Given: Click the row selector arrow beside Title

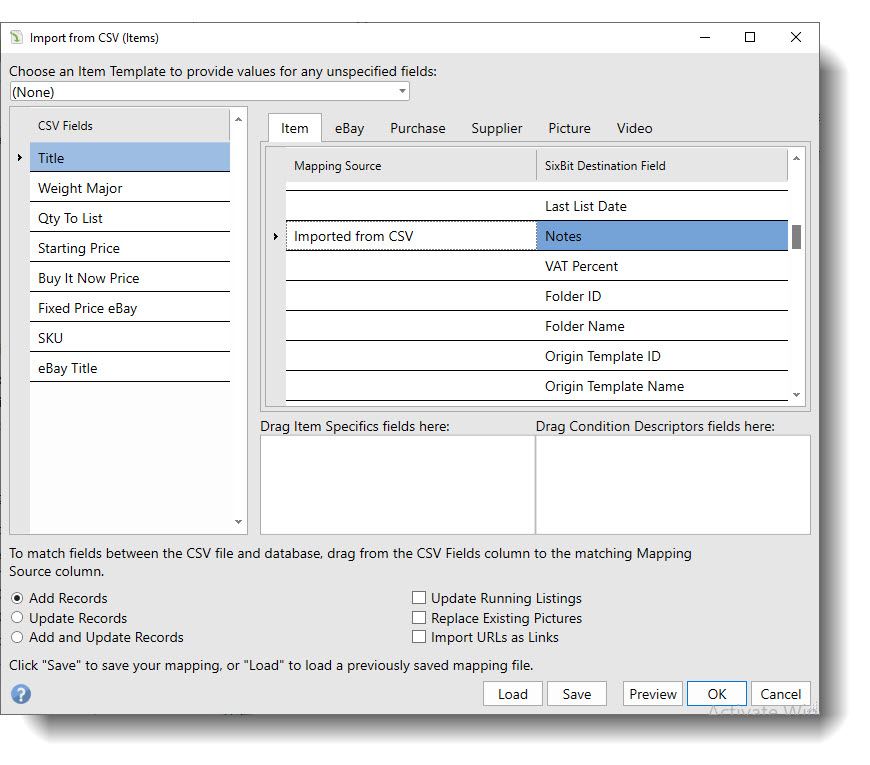Looking at the screenshot, I should (20, 158).
